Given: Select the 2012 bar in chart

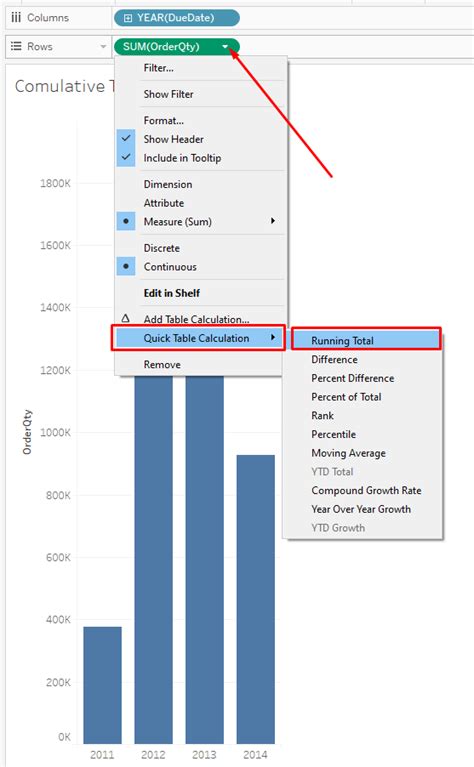Looking at the screenshot, I should (x=154, y=560).
